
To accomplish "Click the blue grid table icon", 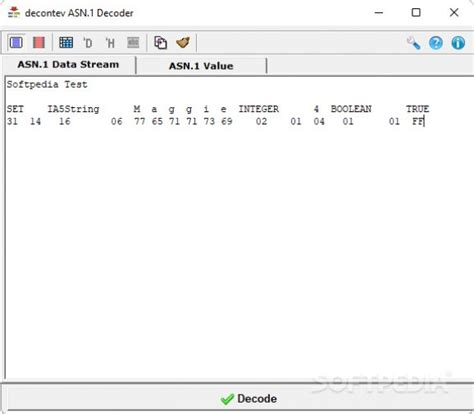I will tap(66, 42).
